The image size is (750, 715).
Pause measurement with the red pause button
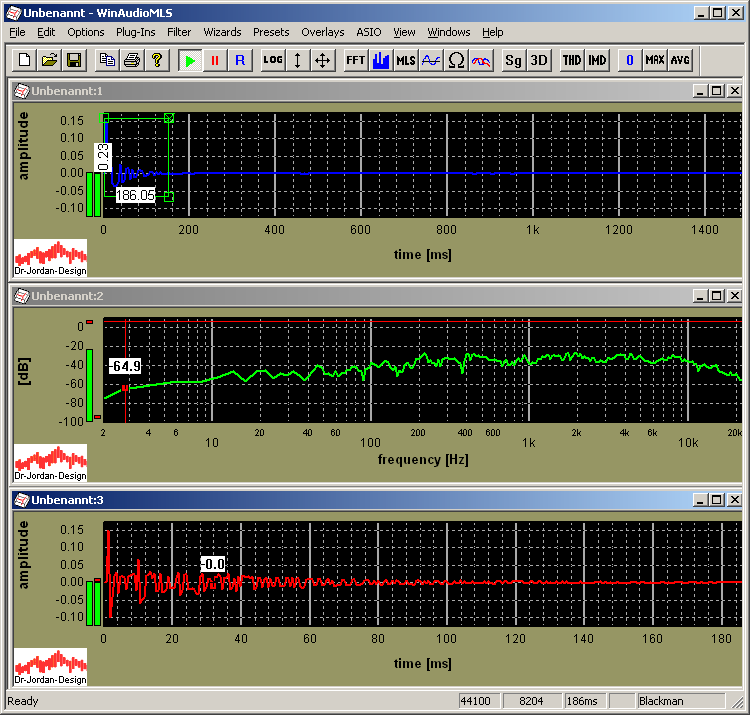pos(214,60)
